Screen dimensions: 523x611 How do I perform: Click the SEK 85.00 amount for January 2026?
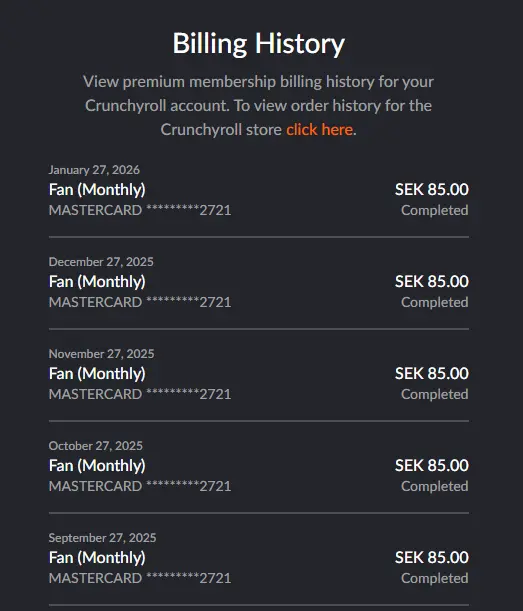432,189
